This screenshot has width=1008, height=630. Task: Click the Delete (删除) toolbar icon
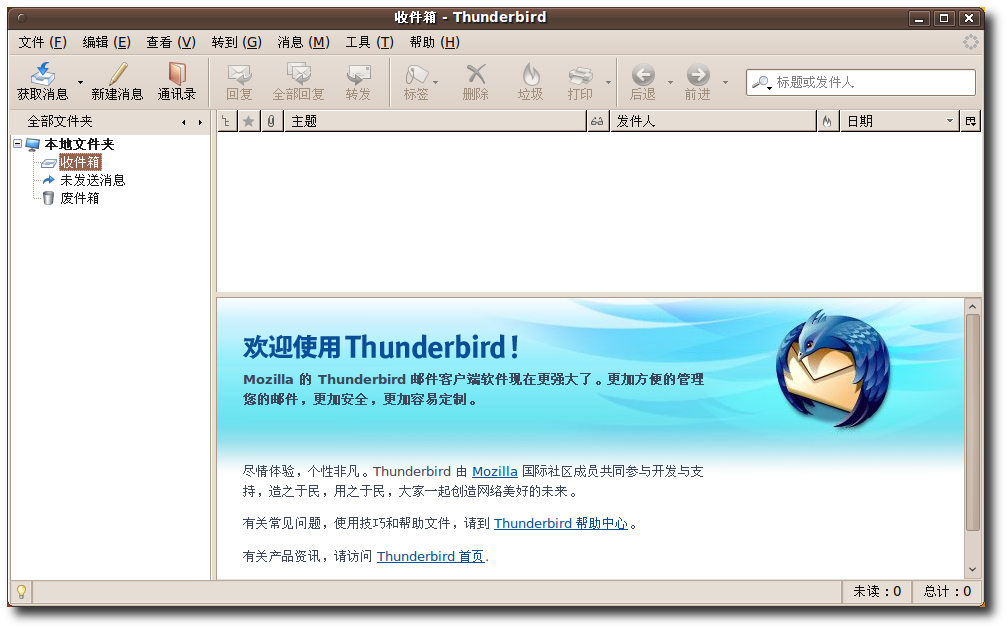(x=476, y=74)
